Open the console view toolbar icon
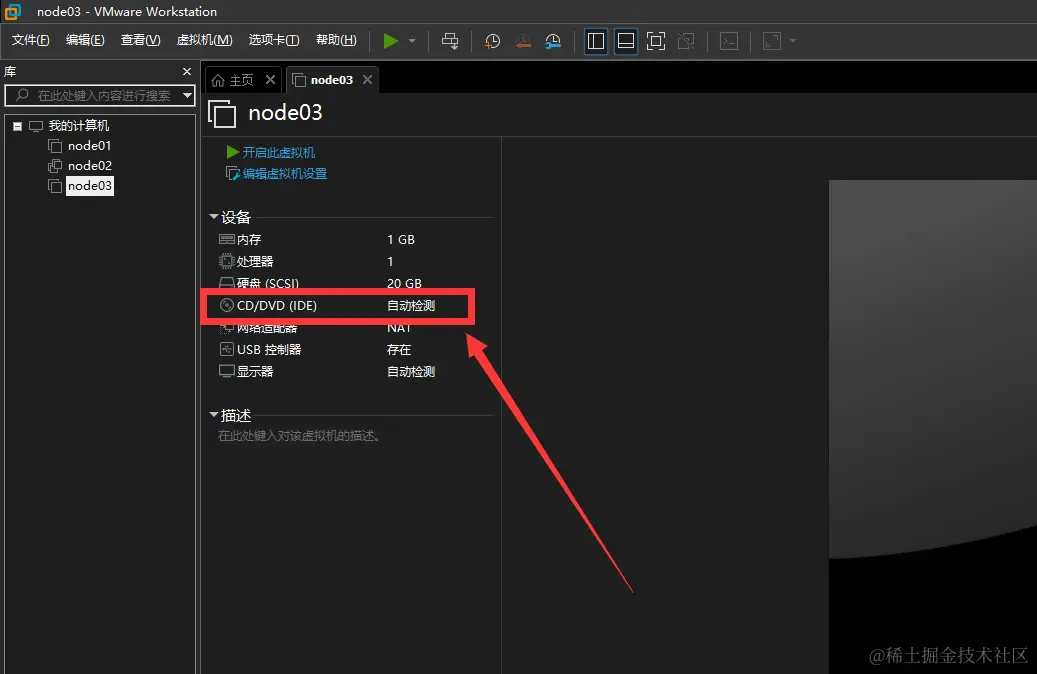The image size is (1037, 674). pos(729,41)
